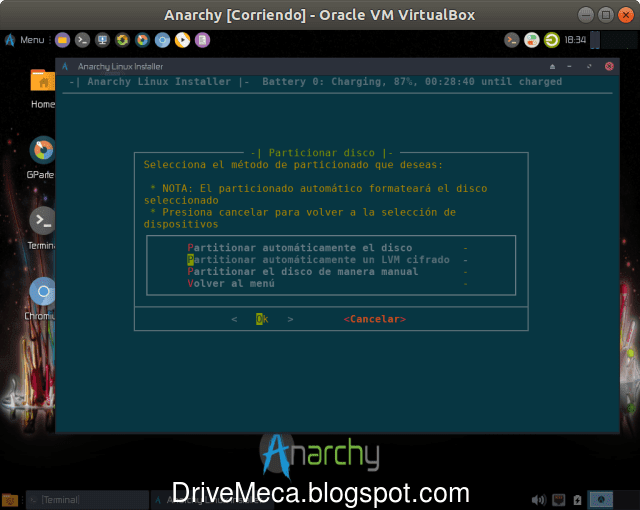Open the settings toggles icon in the top-right panel

[x=531, y=40]
